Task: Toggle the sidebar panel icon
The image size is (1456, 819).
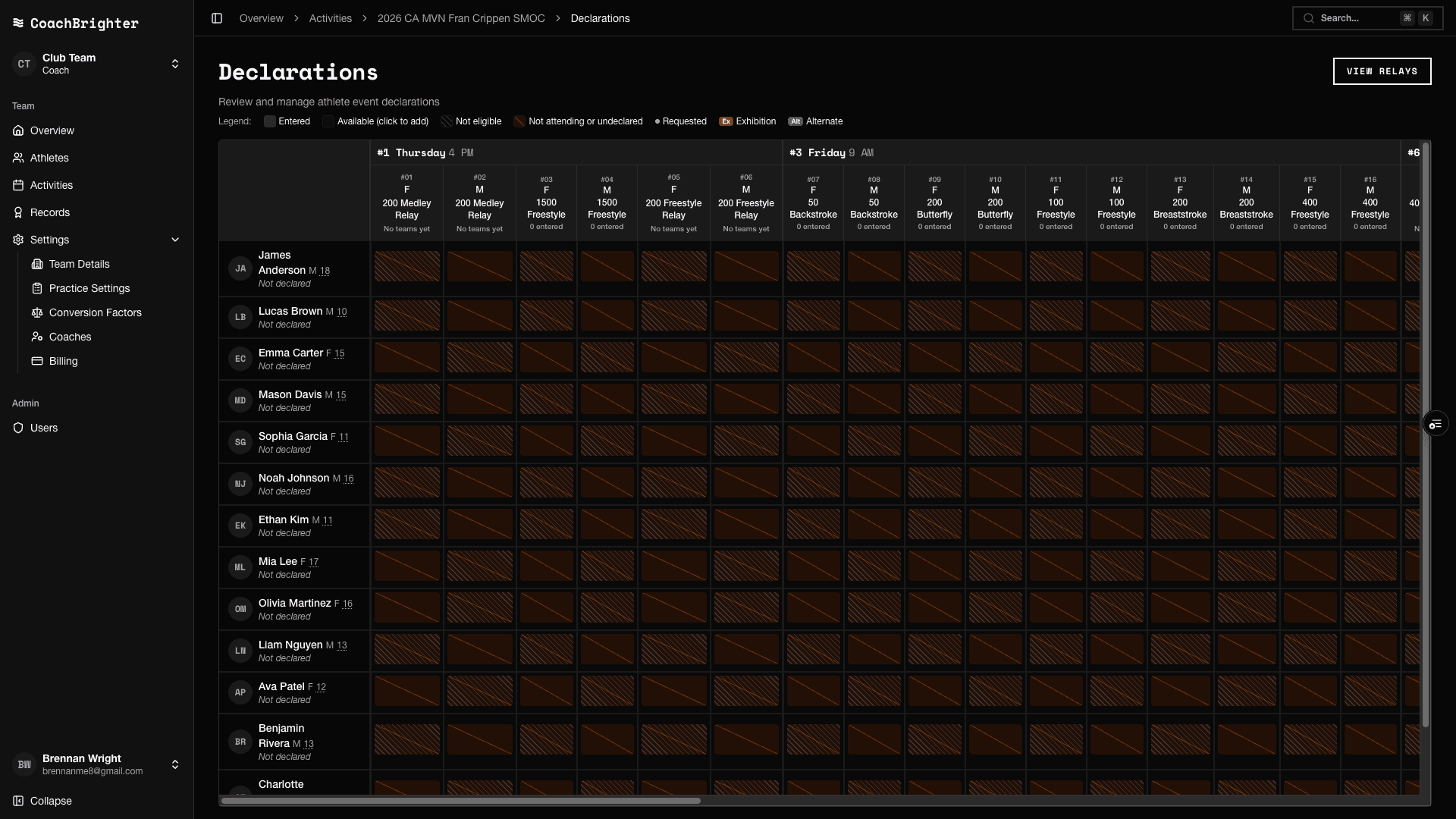Action: point(217,18)
